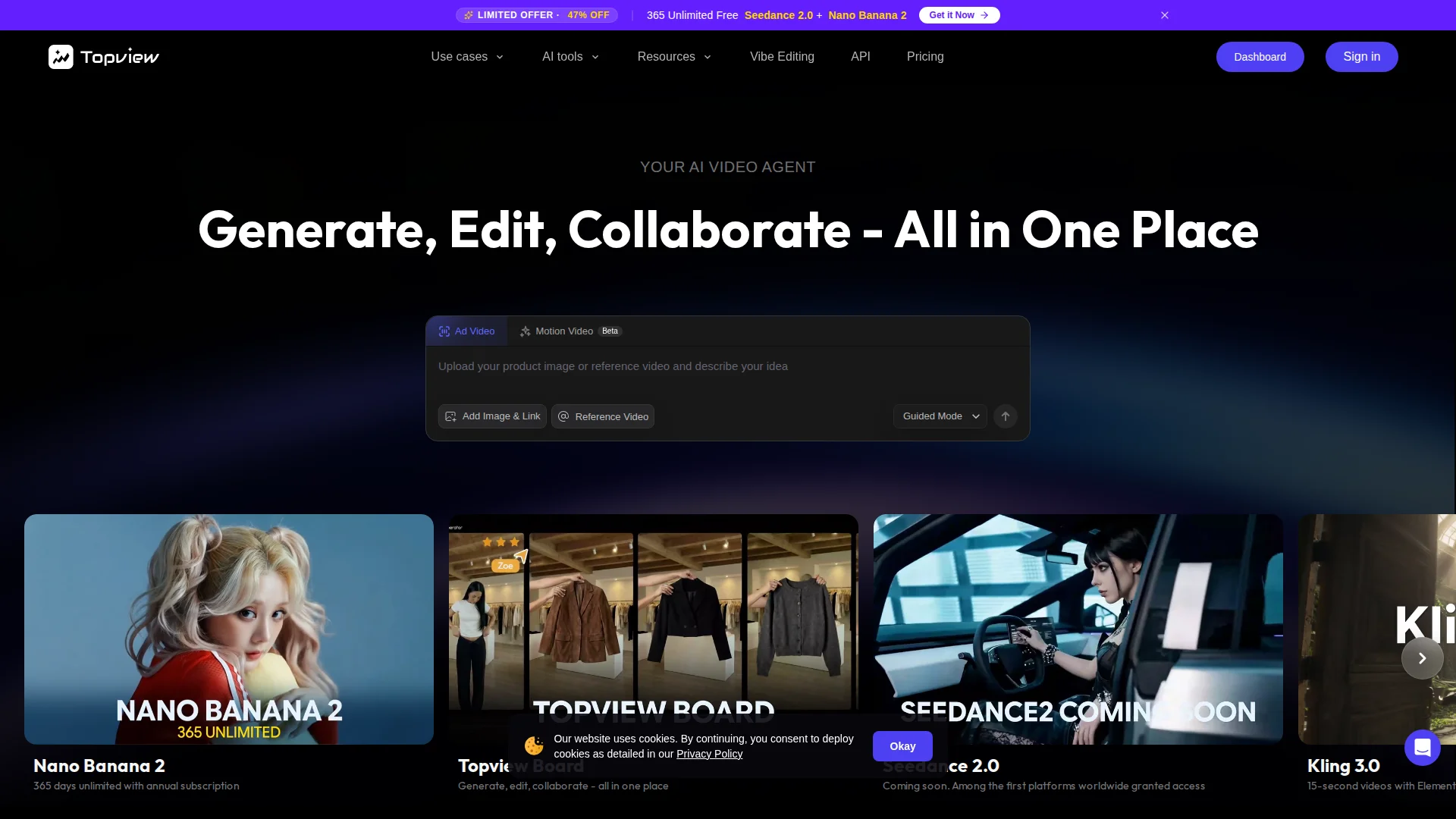1456x819 pixels.
Task: Open the Nano Banana 2 thumbnail
Action: (229, 629)
